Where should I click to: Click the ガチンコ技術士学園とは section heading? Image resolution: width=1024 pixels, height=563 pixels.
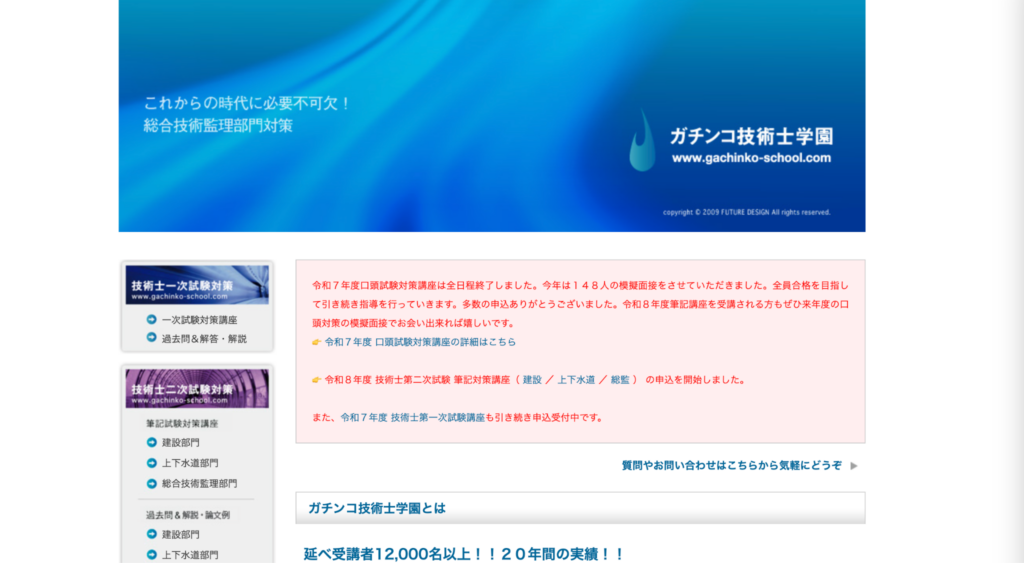pos(377,508)
